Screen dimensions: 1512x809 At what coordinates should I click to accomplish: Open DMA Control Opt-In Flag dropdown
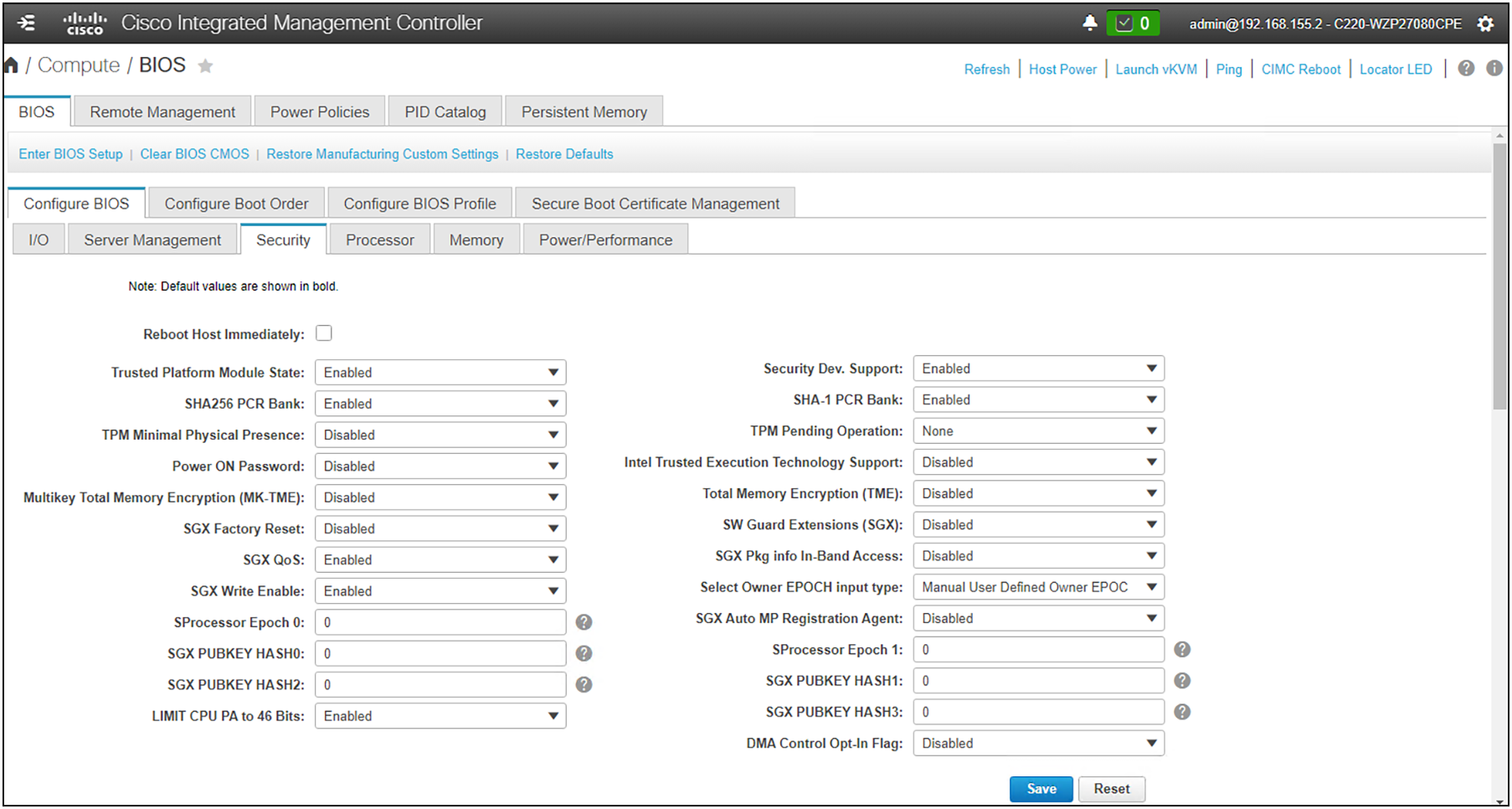(1039, 743)
